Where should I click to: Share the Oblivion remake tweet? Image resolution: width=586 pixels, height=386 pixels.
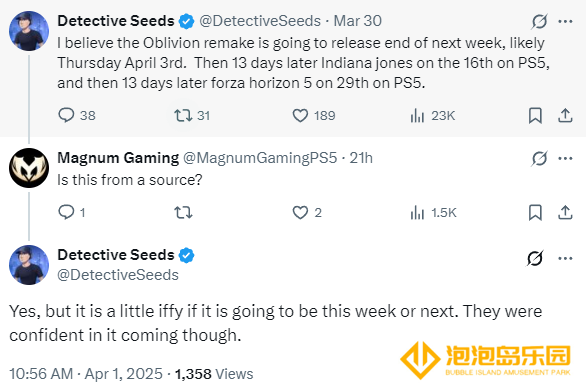(565, 115)
